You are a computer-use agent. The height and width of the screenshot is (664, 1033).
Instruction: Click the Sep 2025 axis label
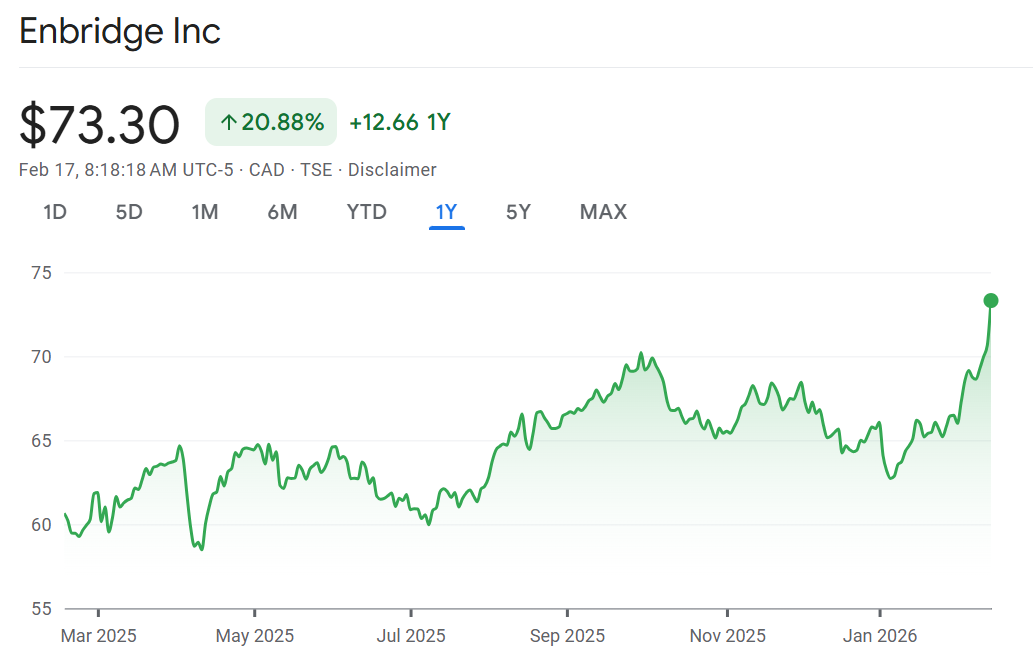click(567, 636)
